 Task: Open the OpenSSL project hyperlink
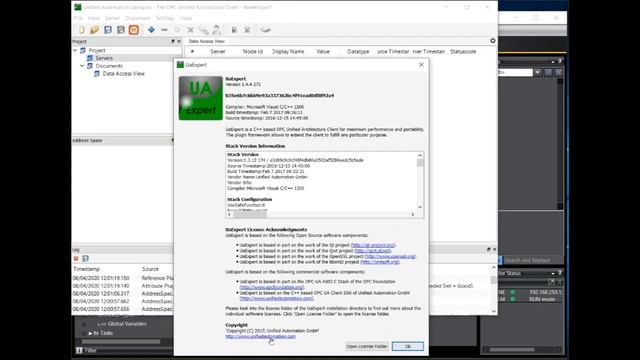[390, 257]
